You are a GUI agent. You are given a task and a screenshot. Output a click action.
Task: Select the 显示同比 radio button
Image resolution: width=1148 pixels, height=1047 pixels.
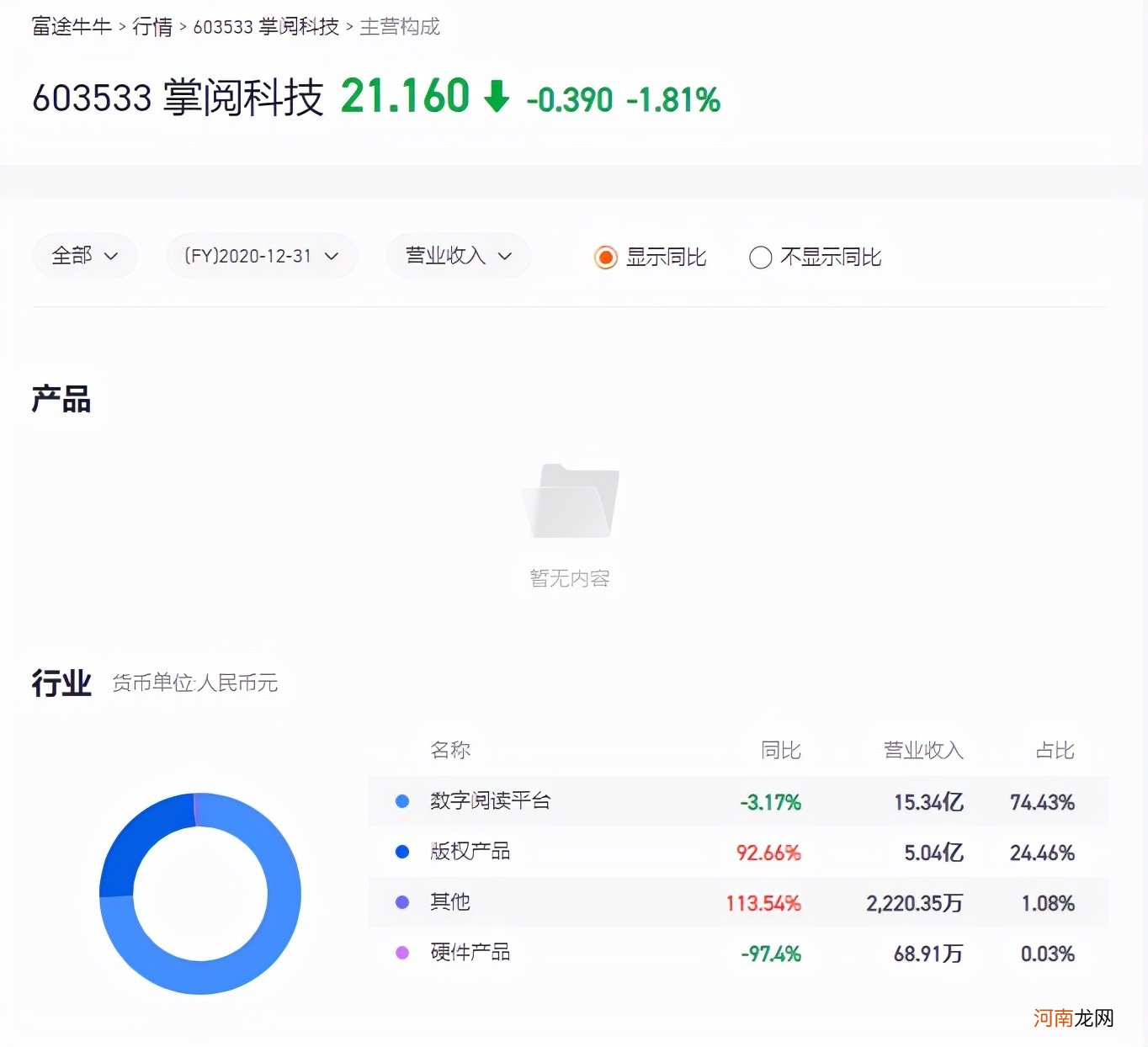point(605,257)
